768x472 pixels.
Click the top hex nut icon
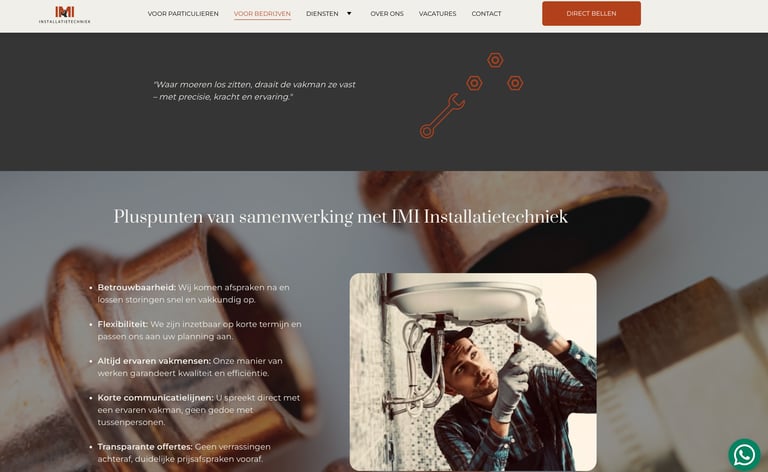(495, 60)
